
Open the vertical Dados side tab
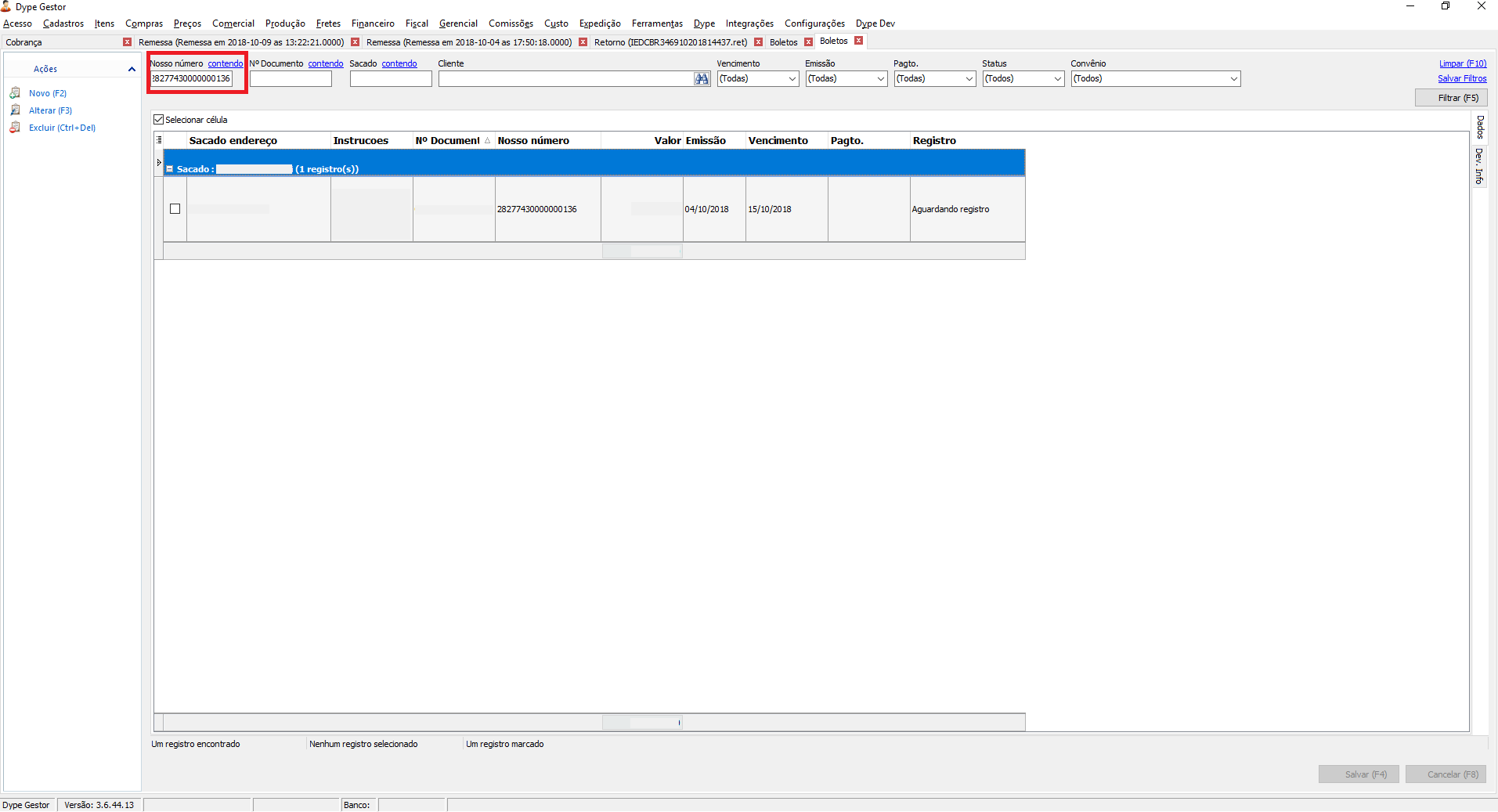(1479, 127)
